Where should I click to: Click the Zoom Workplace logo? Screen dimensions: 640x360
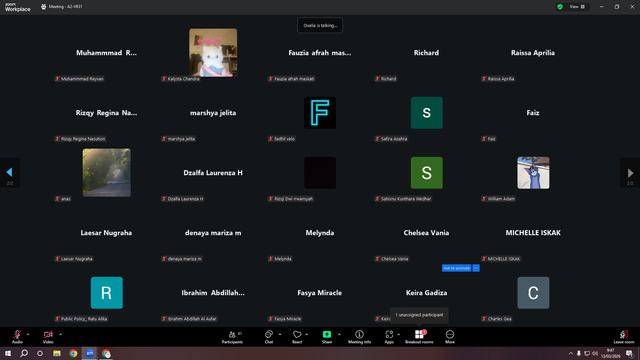18,7
